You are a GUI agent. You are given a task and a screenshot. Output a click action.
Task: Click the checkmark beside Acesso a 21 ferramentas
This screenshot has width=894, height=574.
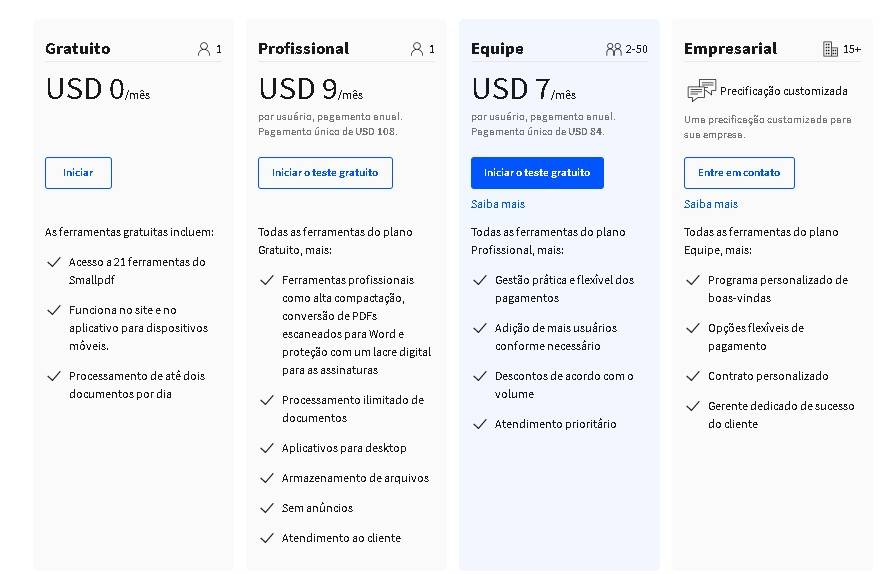(x=54, y=262)
